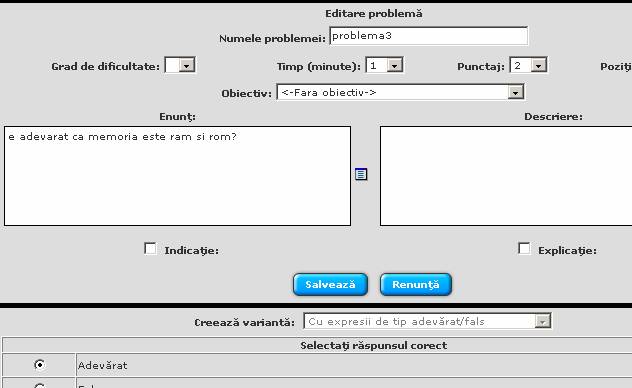Select the Adevărat radio button
Image resolution: width=632 pixels, height=388 pixels.
click(x=40, y=365)
